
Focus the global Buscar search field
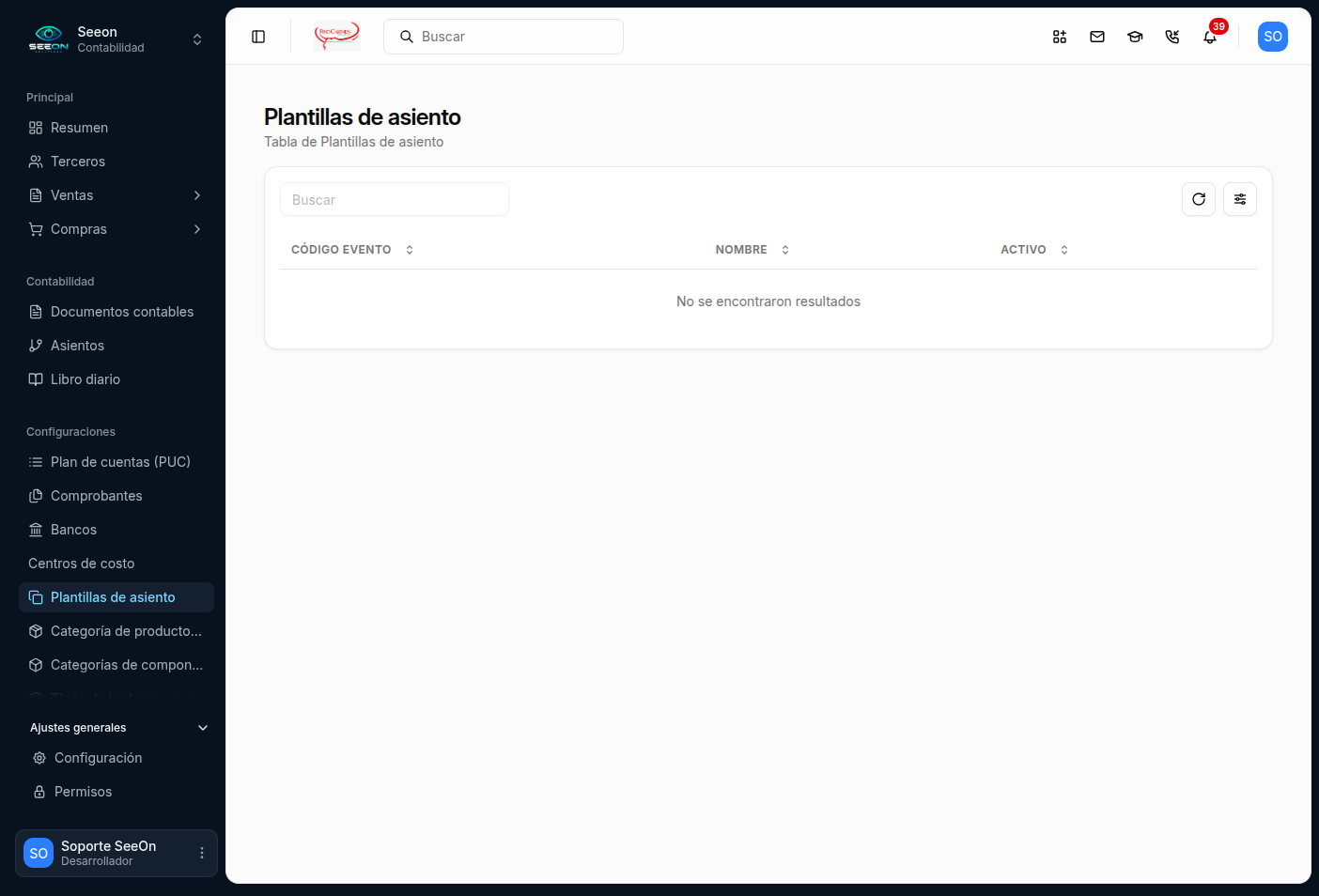[x=504, y=37]
